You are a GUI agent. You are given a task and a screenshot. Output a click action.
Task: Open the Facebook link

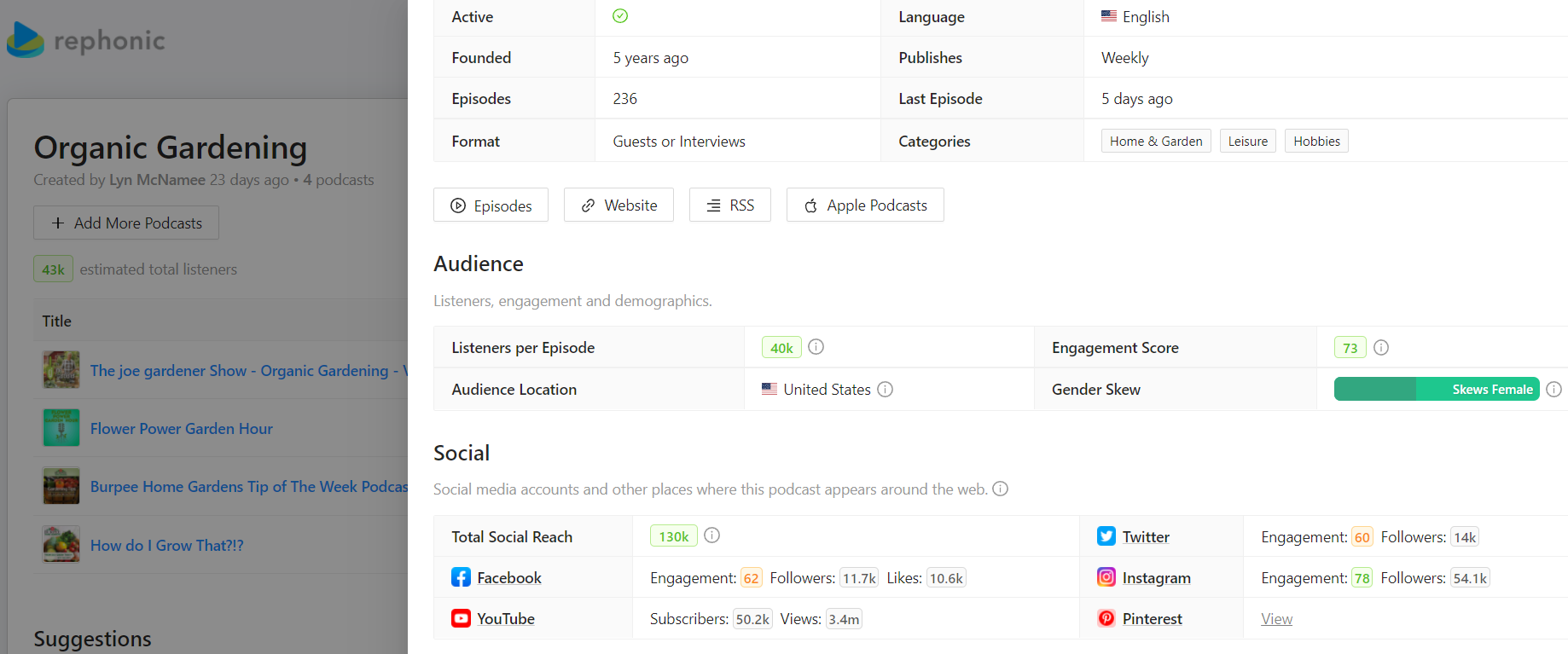[x=509, y=578]
